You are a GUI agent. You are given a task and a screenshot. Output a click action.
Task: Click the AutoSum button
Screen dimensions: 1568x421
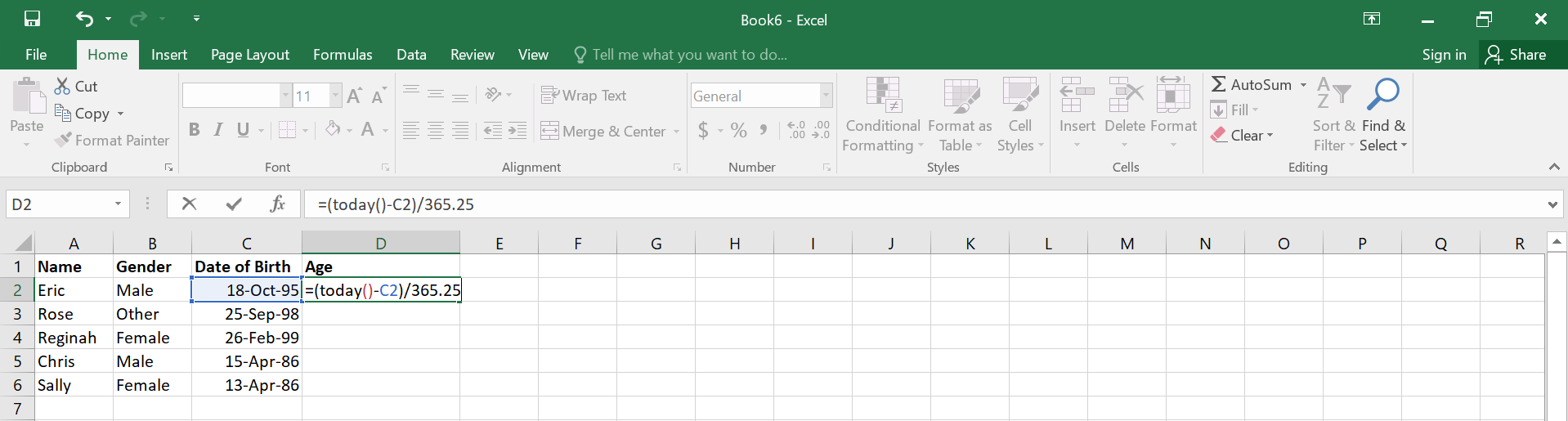tap(1251, 85)
